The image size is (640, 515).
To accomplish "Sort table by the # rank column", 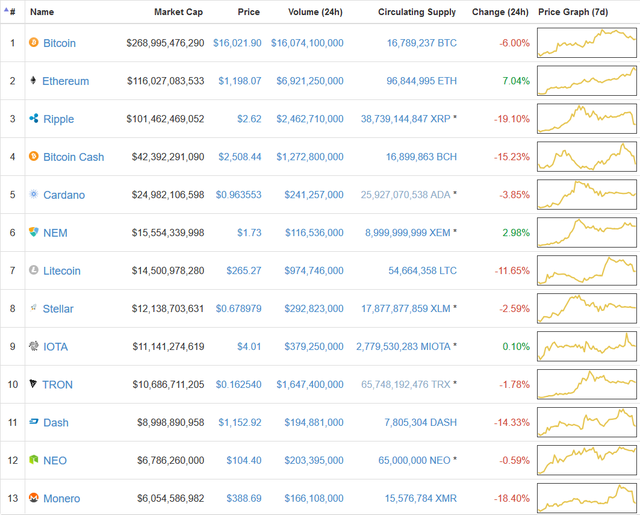I will pyautogui.click(x=12, y=12).
